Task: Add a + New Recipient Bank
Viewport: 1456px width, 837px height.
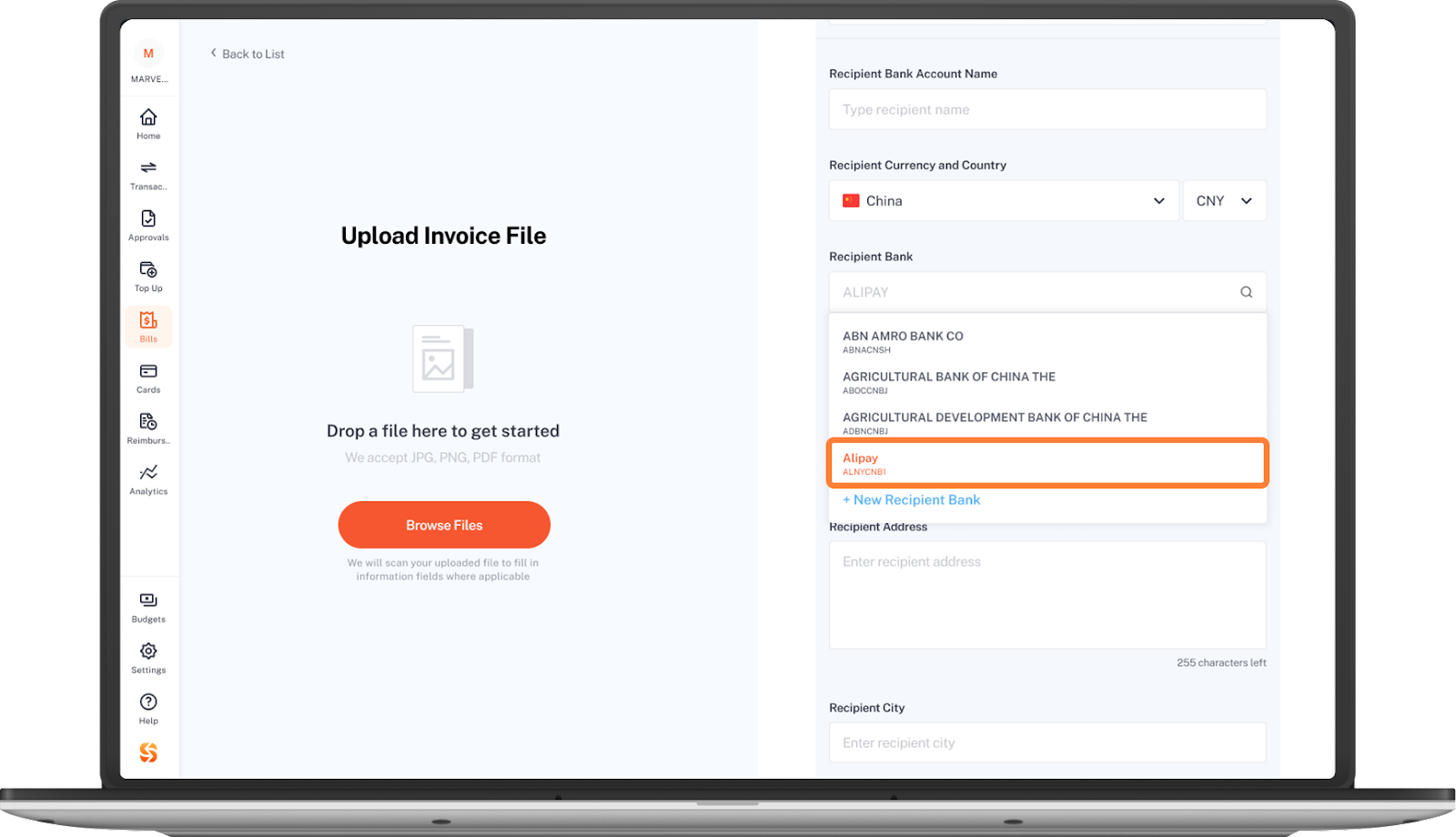Action: pyautogui.click(x=911, y=499)
